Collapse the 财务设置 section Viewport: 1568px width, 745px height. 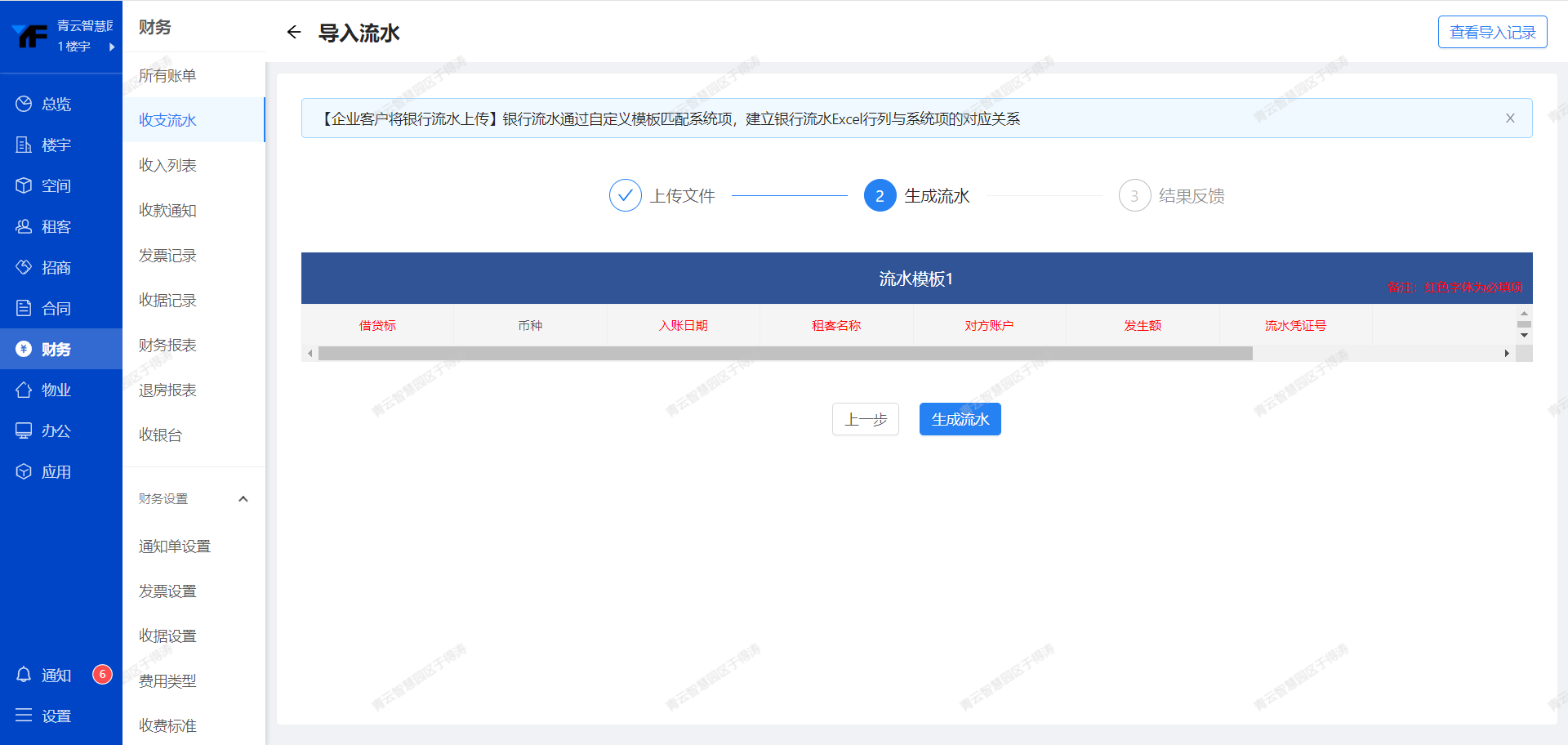[x=243, y=499]
